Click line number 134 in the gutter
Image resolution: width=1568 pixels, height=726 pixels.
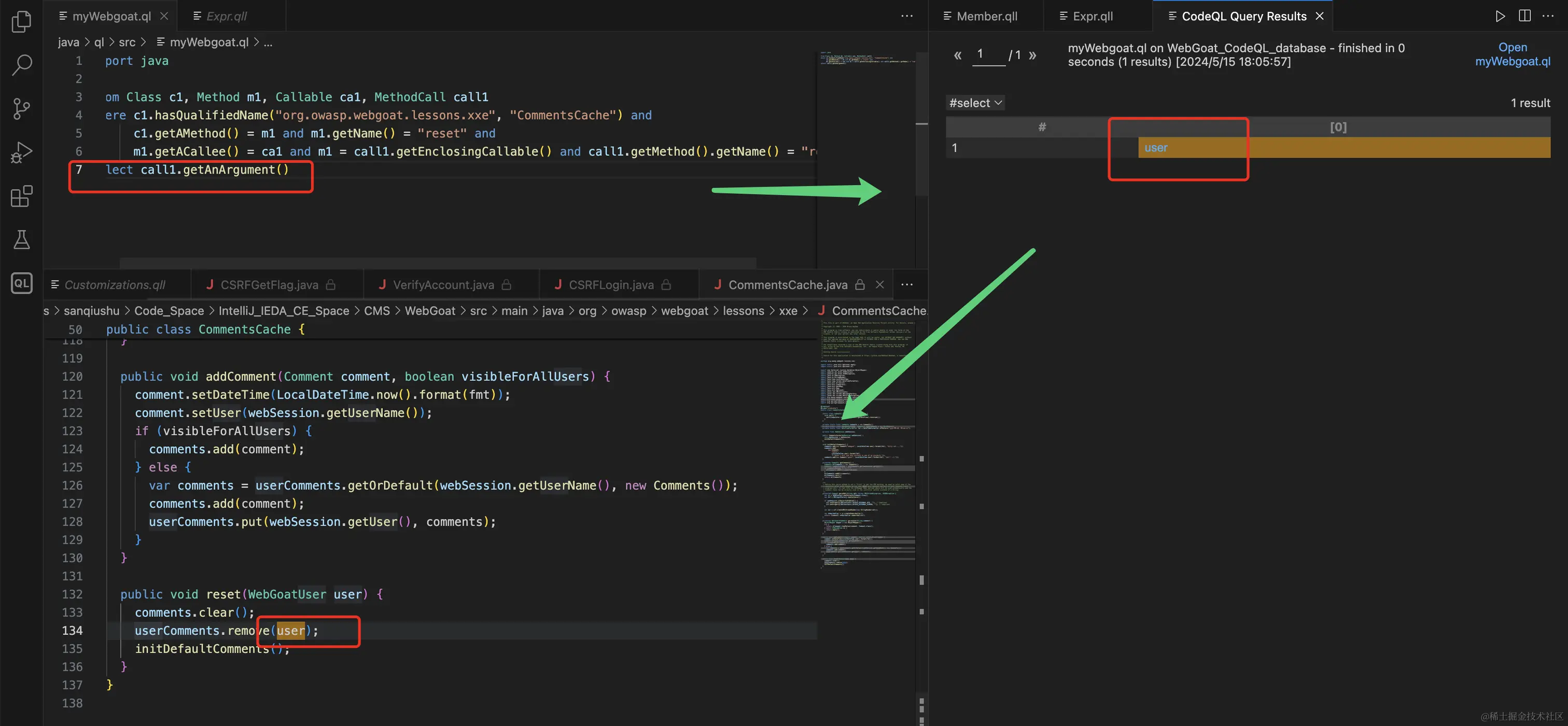[x=72, y=631]
